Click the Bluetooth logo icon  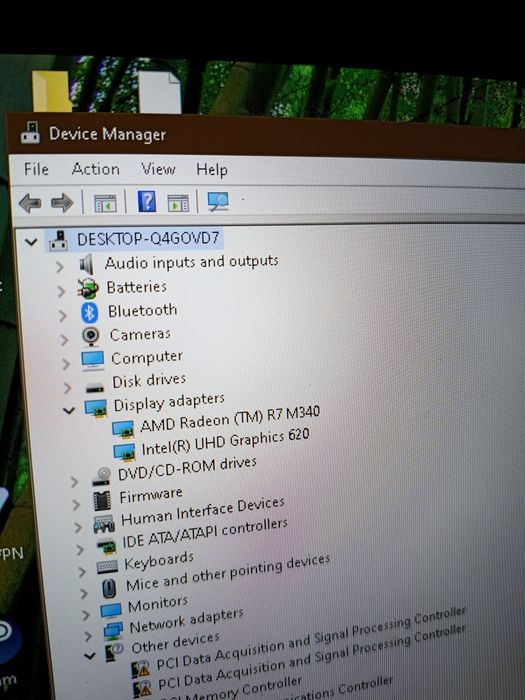[89, 312]
